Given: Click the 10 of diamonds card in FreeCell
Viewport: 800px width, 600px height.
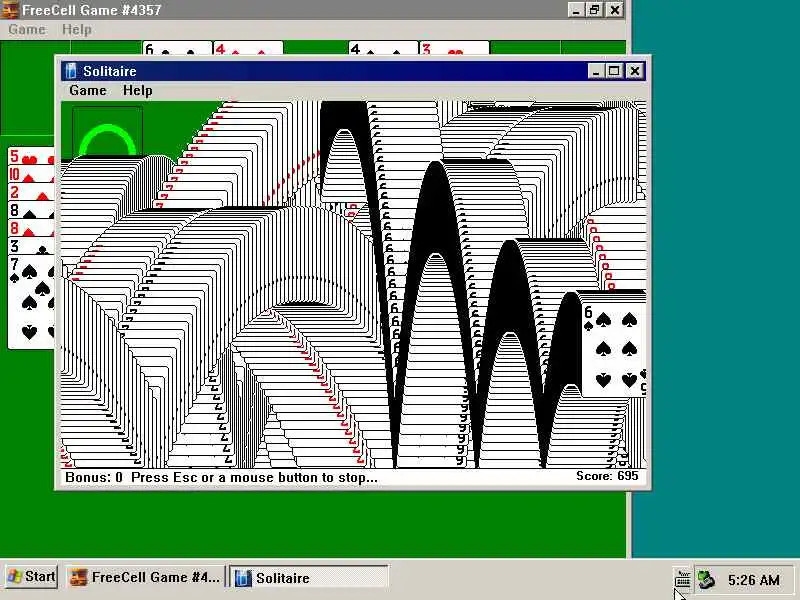Looking at the screenshot, I should click(x=31, y=174).
